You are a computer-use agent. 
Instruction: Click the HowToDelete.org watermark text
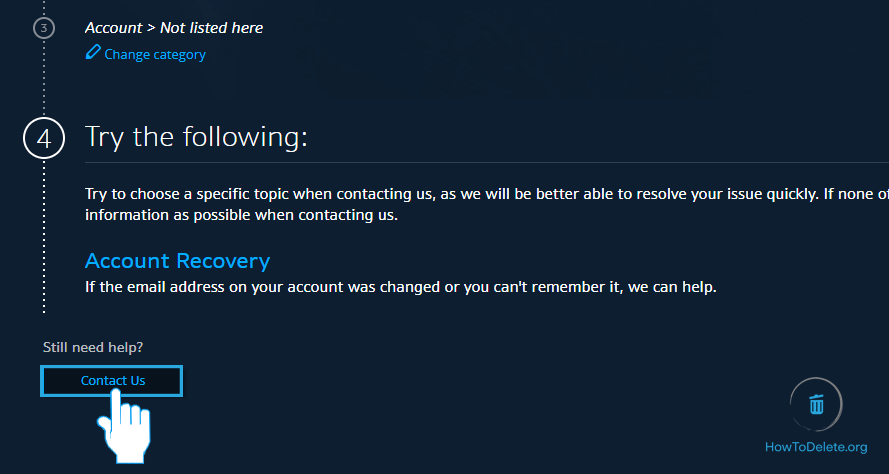[x=815, y=447]
